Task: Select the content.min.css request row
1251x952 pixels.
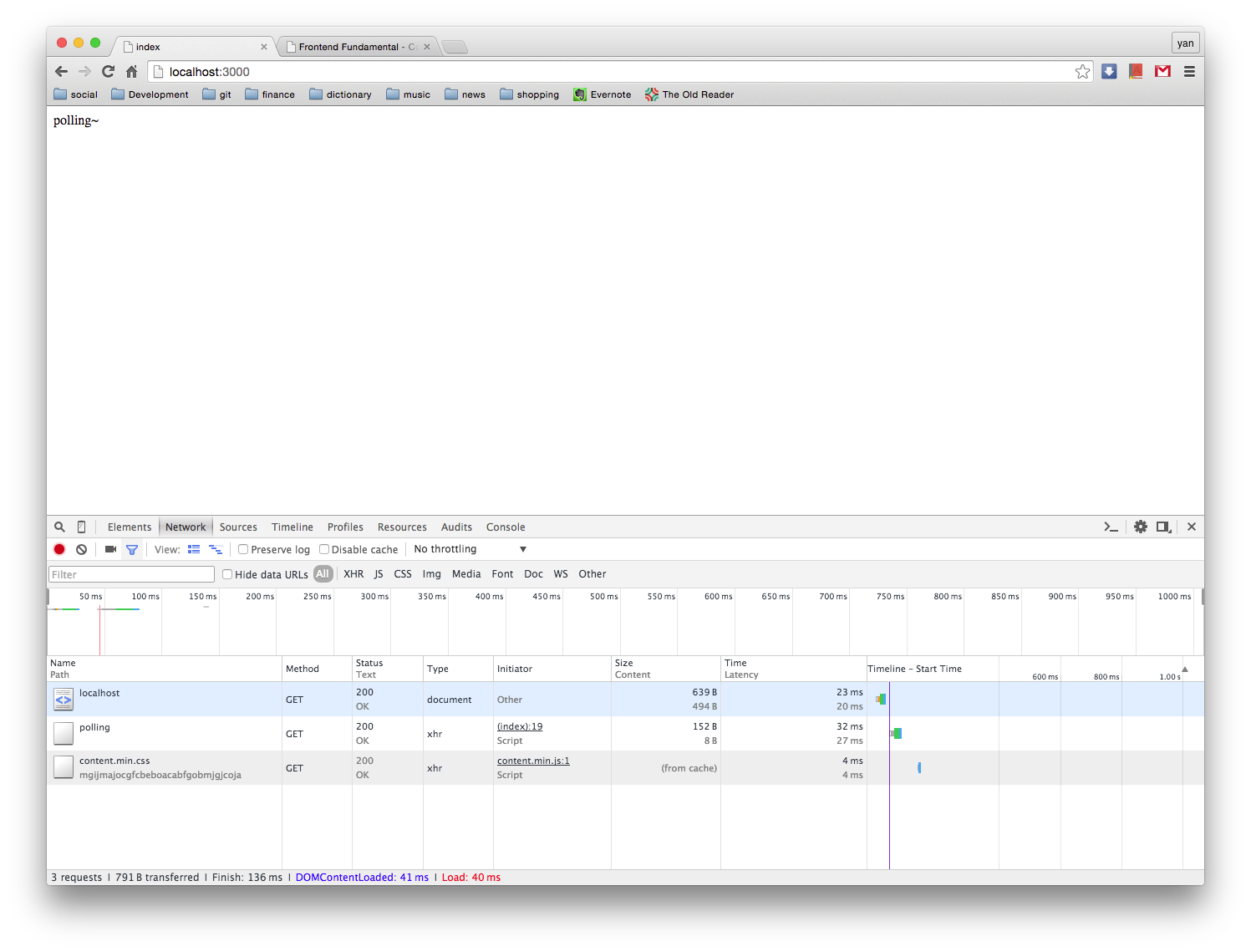Action: tap(625, 768)
